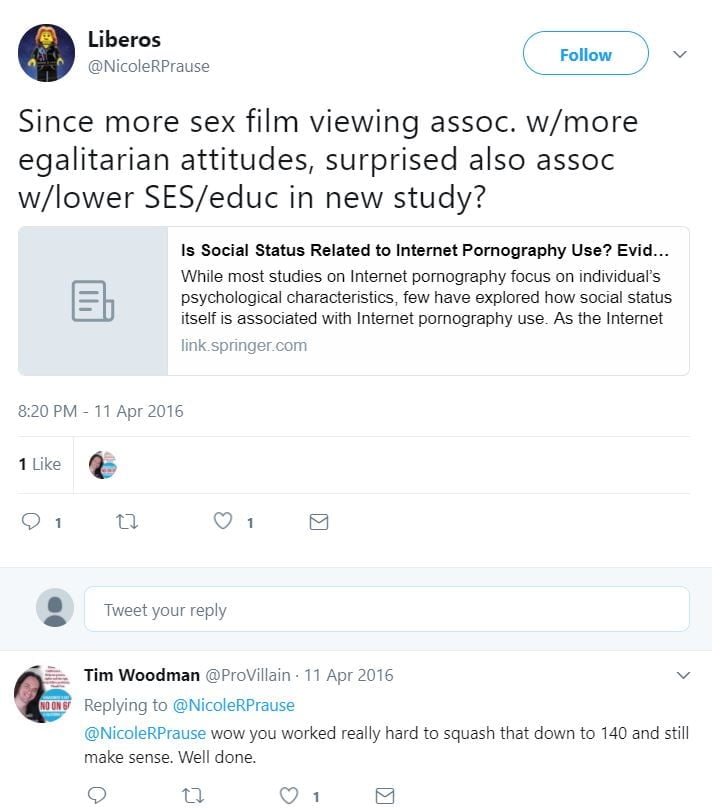Send main tweet via direct message
Image resolution: width=712 pixels, height=810 pixels.
(318, 522)
